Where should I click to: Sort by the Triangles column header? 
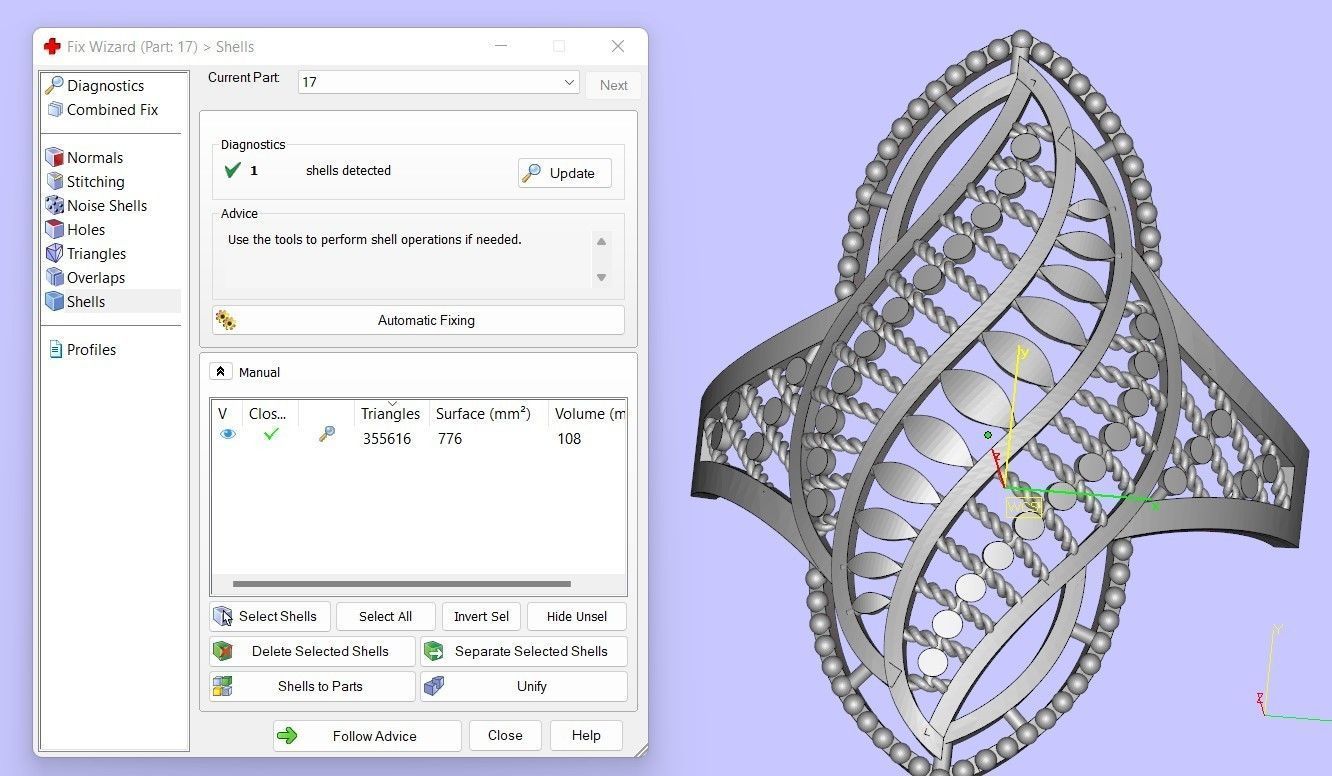click(391, 413)
